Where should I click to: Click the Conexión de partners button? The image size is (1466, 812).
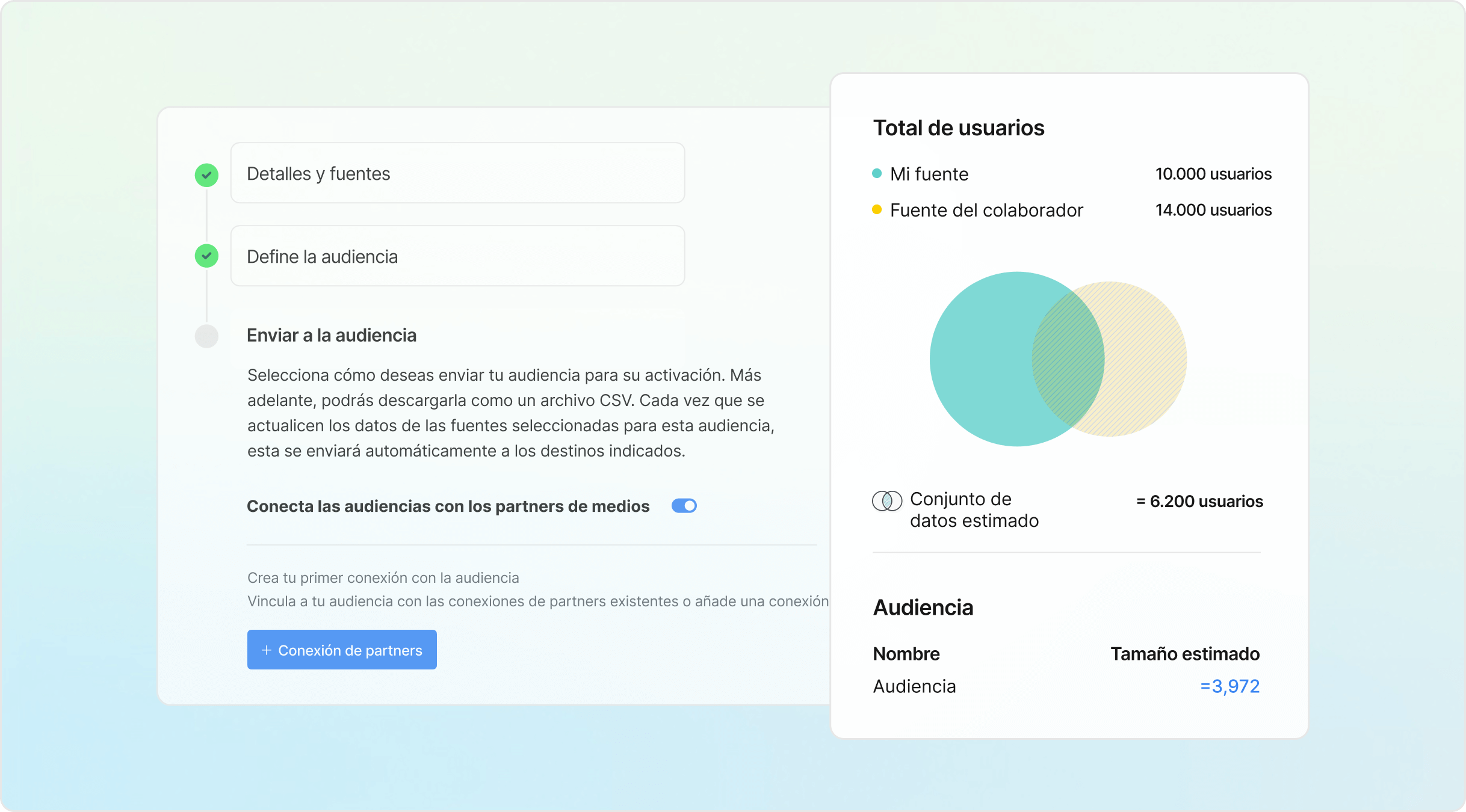[x=341, y=650]
